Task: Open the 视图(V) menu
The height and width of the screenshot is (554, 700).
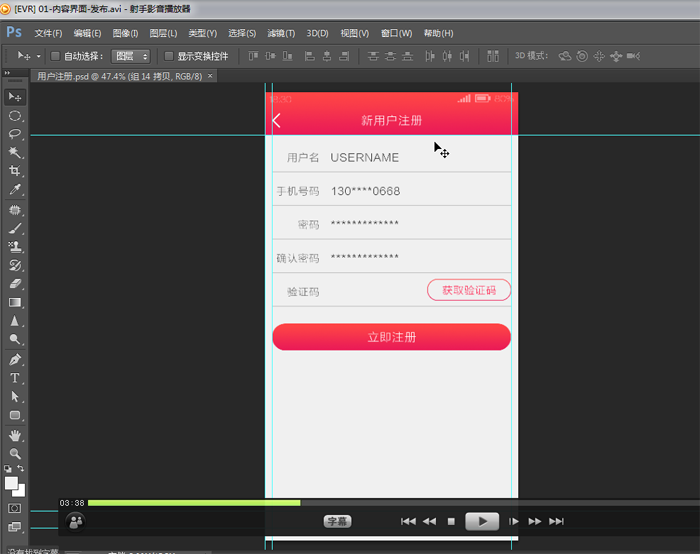Action: [x=354, y=33]
